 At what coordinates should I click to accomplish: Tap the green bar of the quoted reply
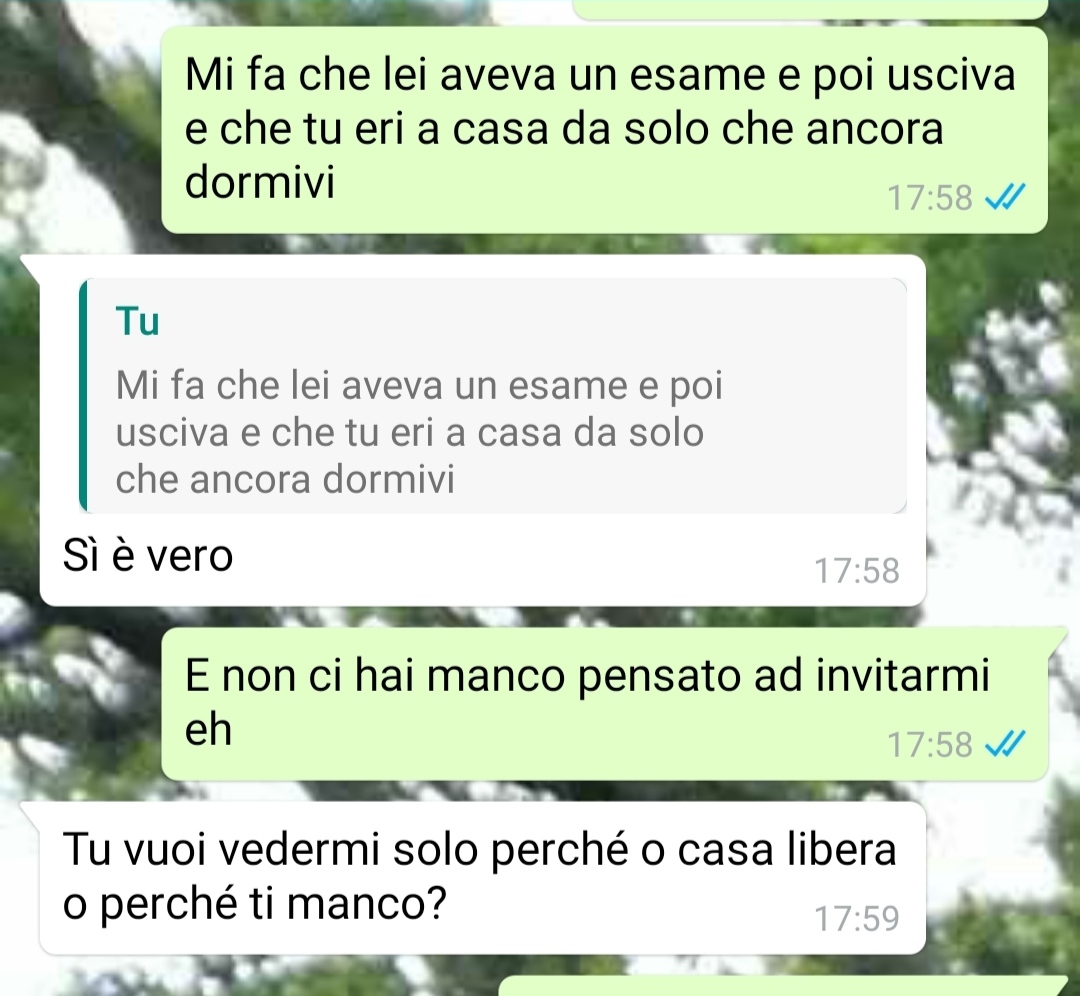click(x=83, y=396)
